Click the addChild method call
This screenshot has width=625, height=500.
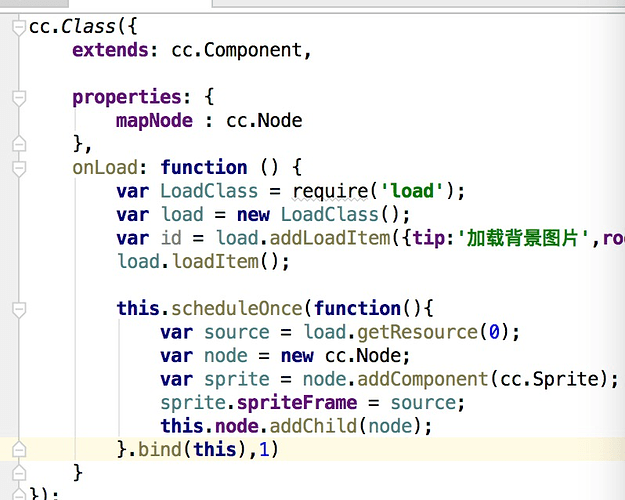313,426
